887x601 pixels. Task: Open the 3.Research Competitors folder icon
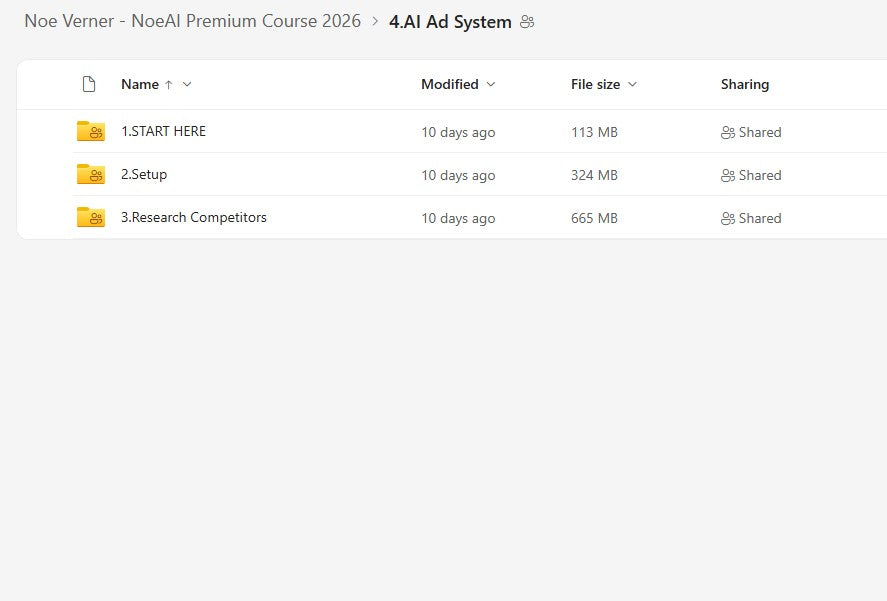91,217
